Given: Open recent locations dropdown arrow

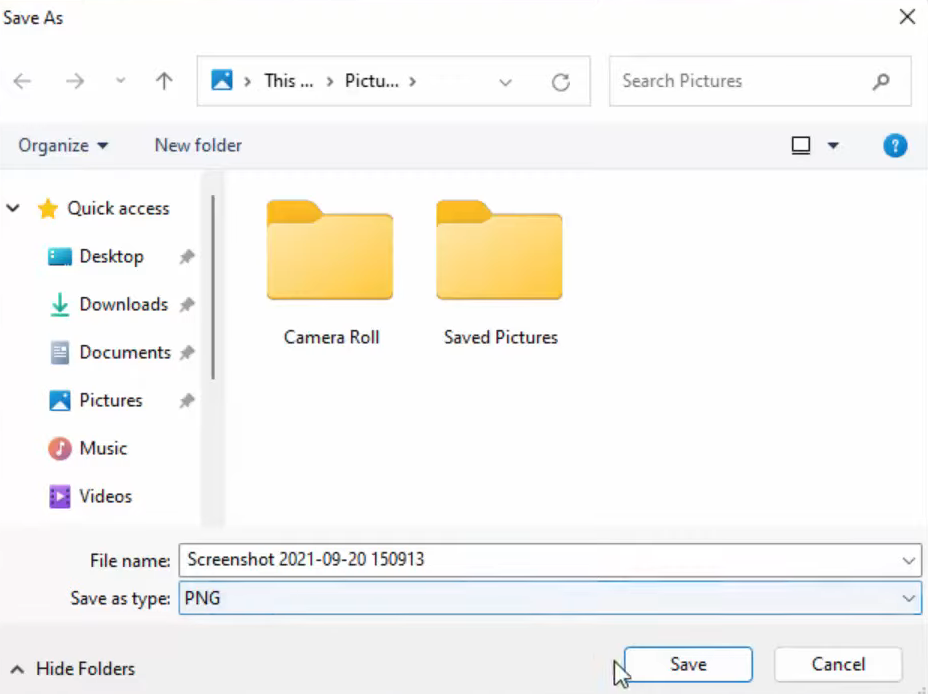Looking at the screenshot, I should (x=120, y=82).
